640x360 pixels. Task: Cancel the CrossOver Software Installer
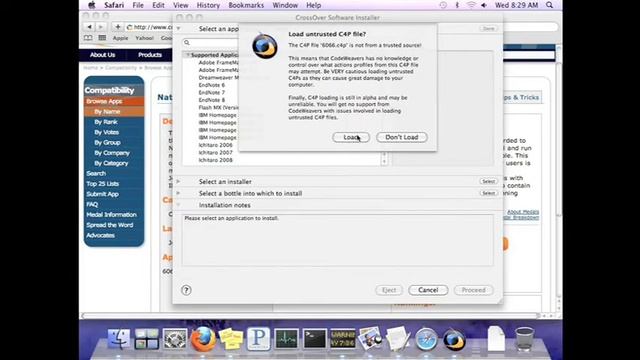428,290
